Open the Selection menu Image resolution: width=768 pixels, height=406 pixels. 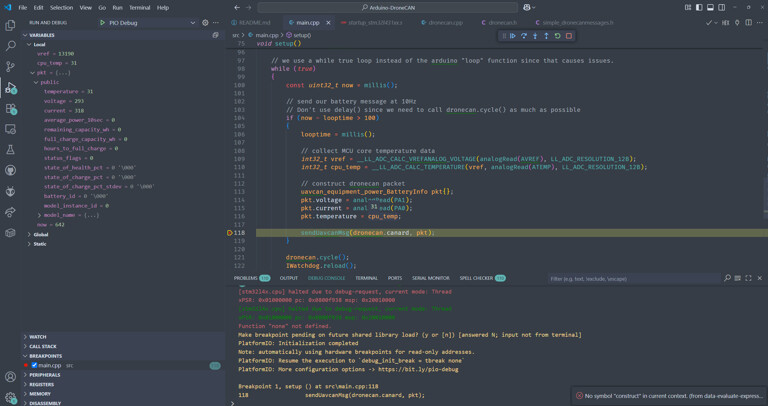click(61, 7)
